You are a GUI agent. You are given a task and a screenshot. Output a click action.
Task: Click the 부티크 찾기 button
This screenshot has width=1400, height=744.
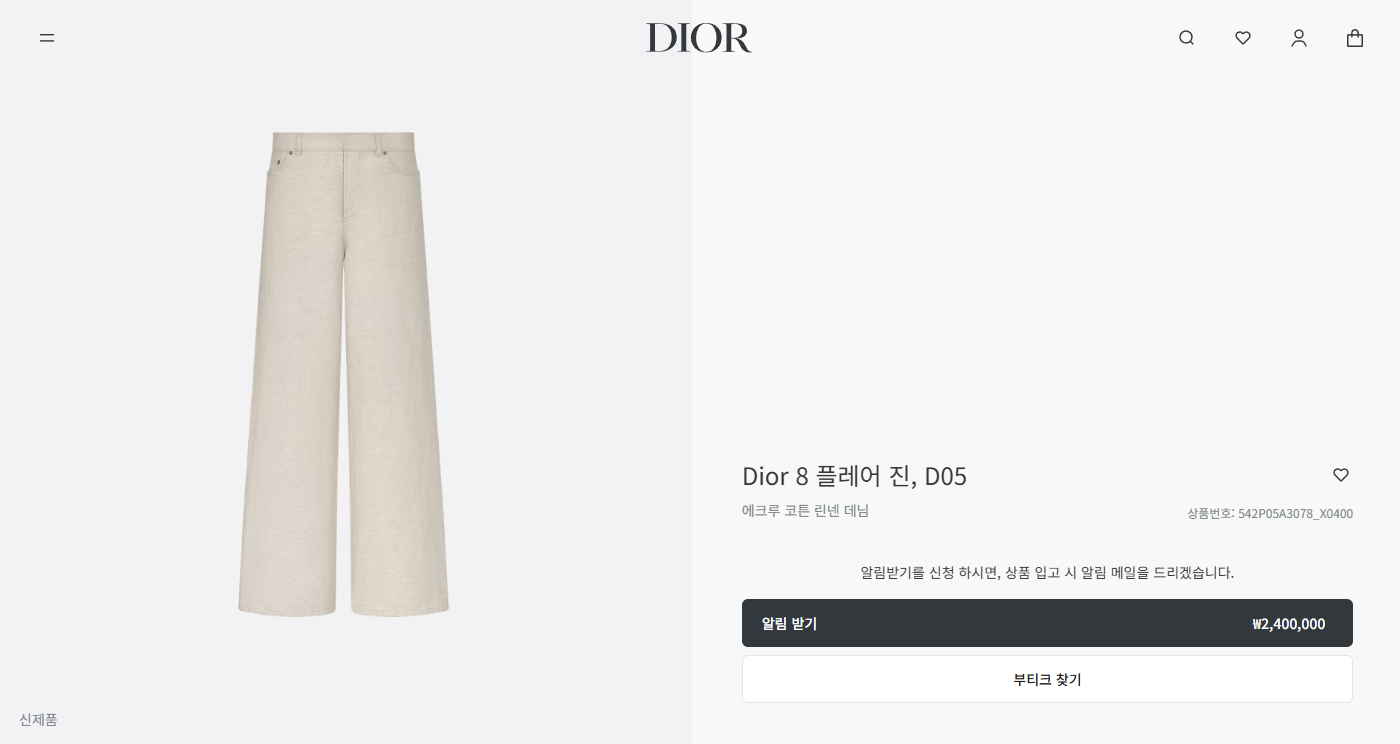point(1047,679)
